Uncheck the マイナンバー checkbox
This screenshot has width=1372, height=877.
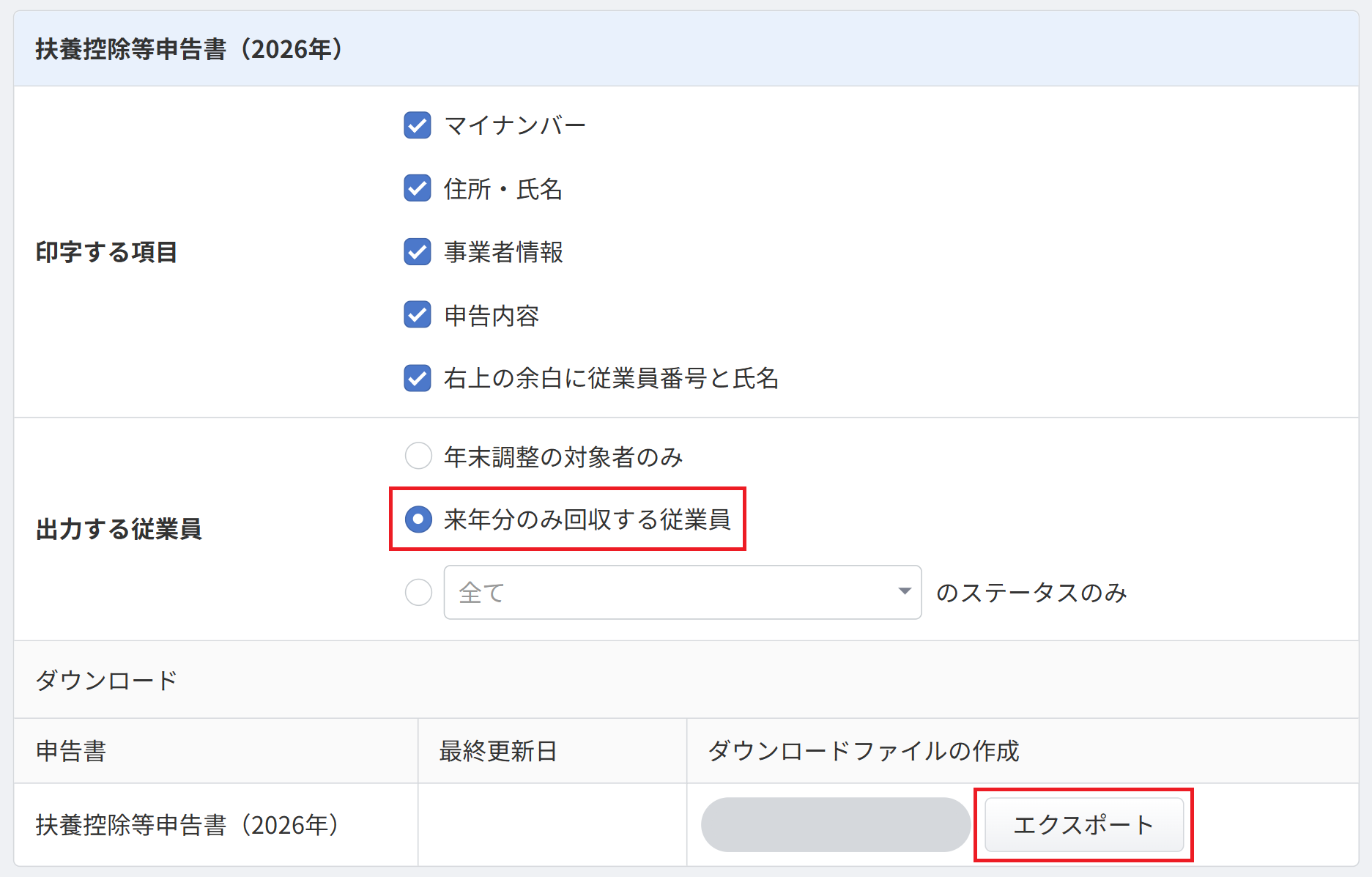(x=418, y=125)
